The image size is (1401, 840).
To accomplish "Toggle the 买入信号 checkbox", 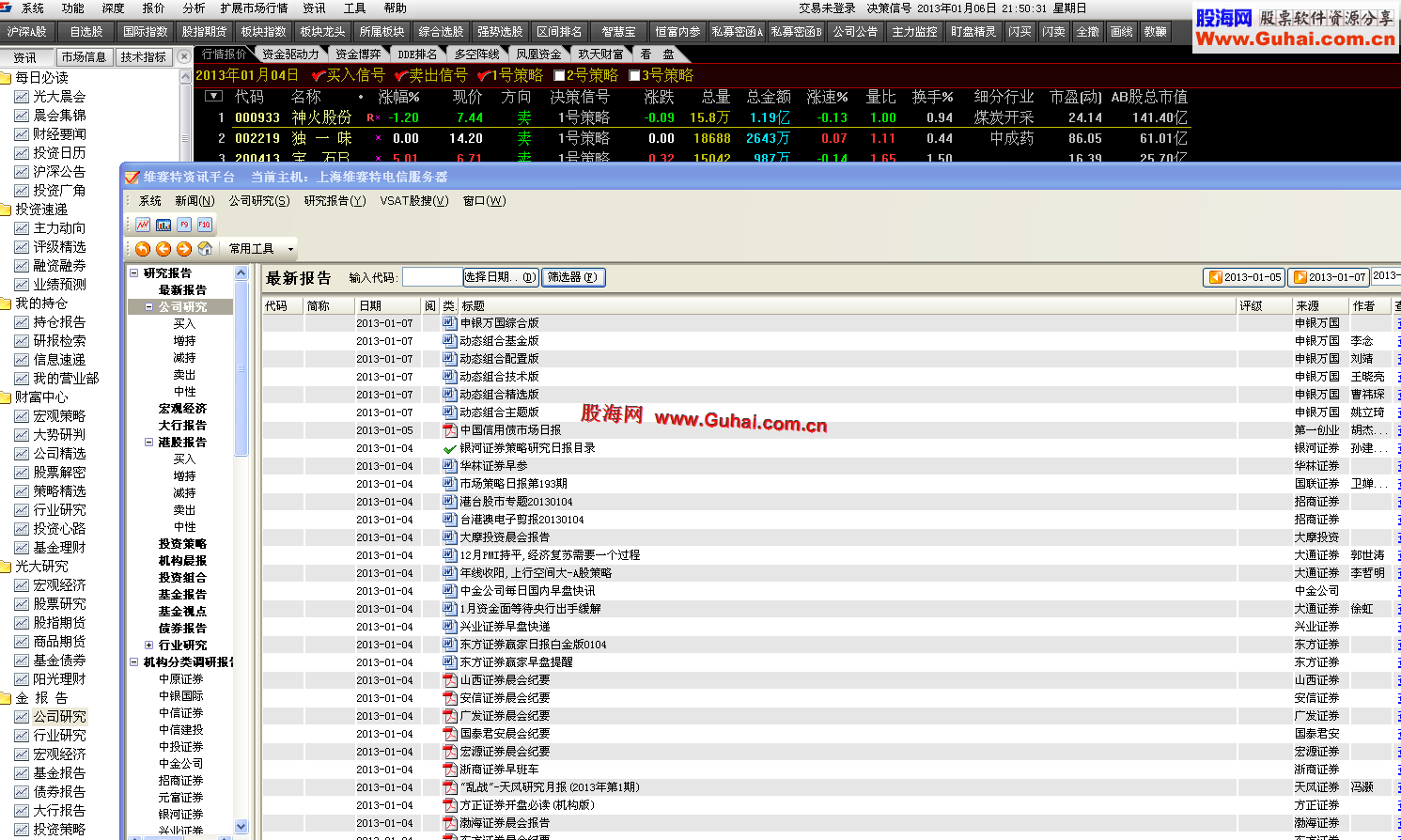I will (x=319, y=75).
